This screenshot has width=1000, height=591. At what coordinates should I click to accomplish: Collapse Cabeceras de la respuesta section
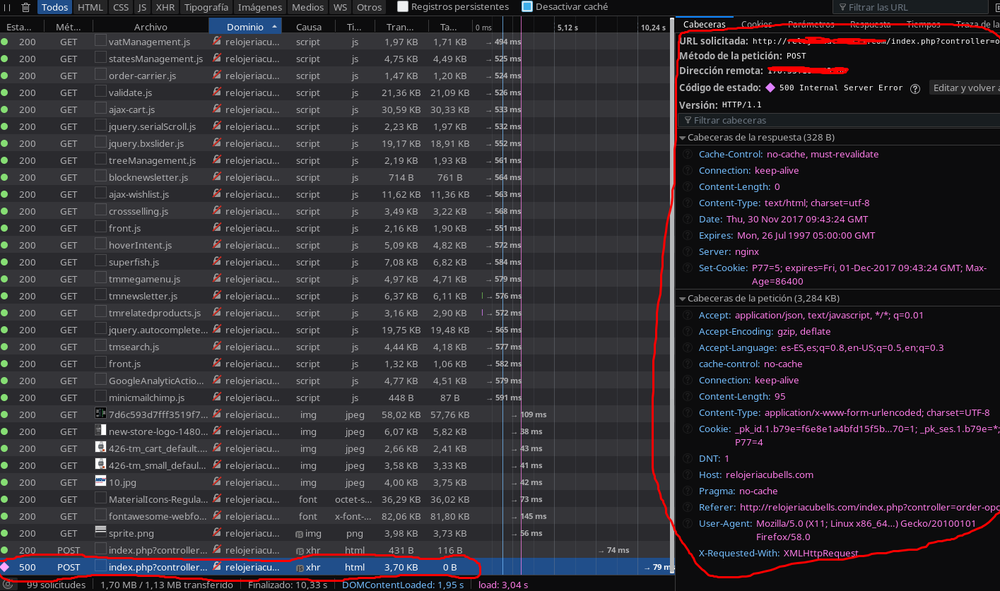684,137
